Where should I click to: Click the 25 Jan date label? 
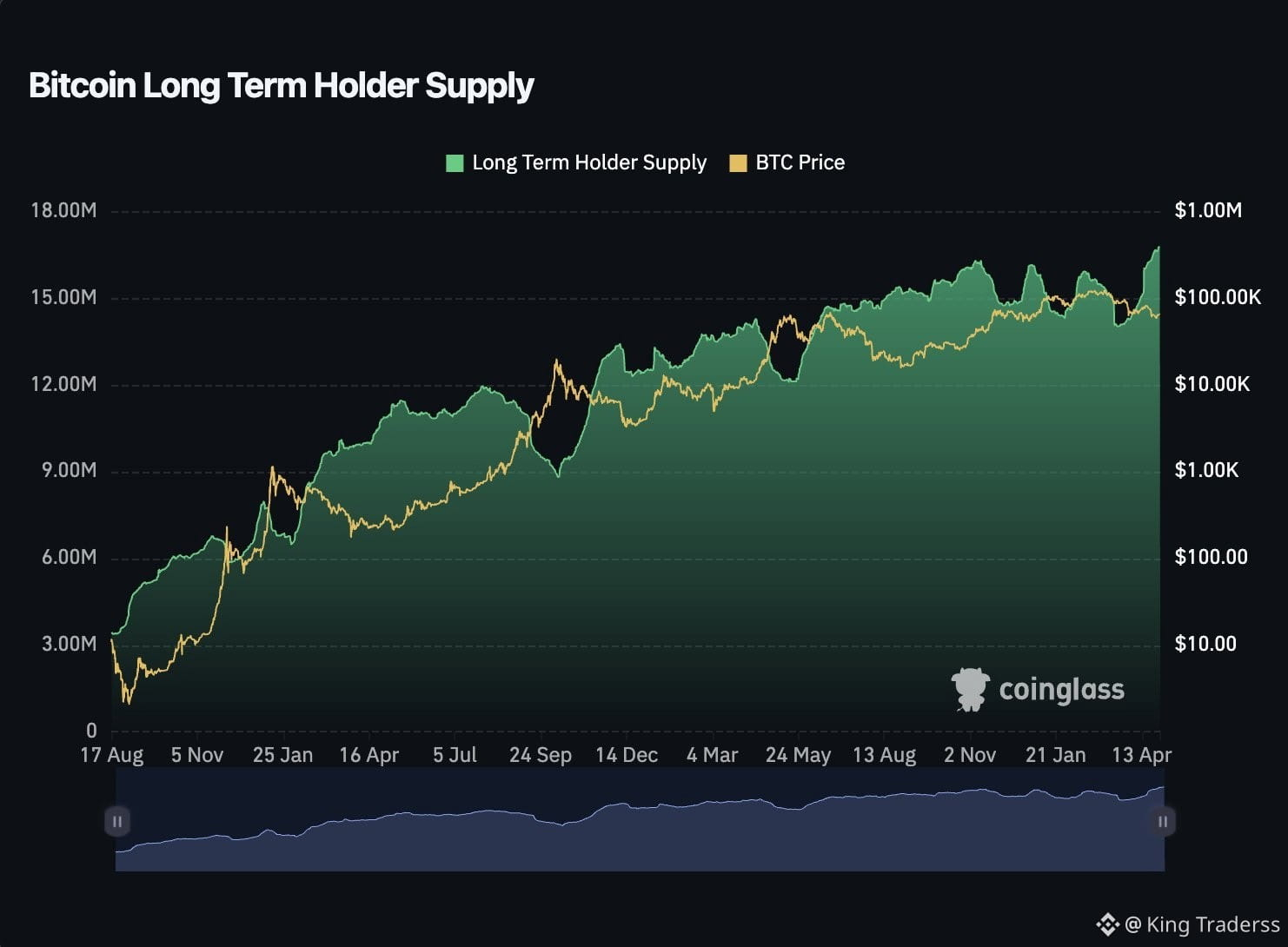282,755
